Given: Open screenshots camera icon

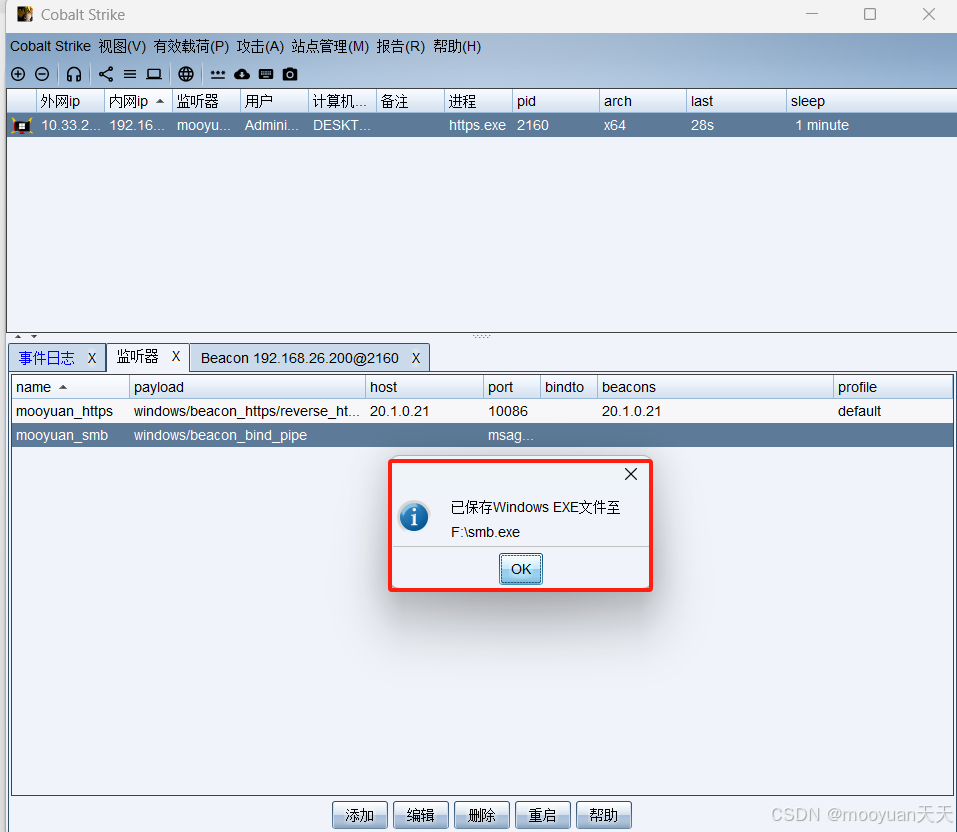Looking at the screenshot, I should 290,74.
